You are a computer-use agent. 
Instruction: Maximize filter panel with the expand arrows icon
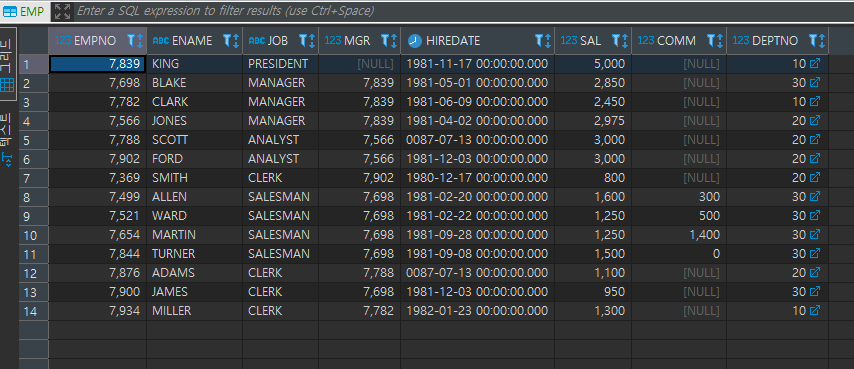click(x=63, y=11)
